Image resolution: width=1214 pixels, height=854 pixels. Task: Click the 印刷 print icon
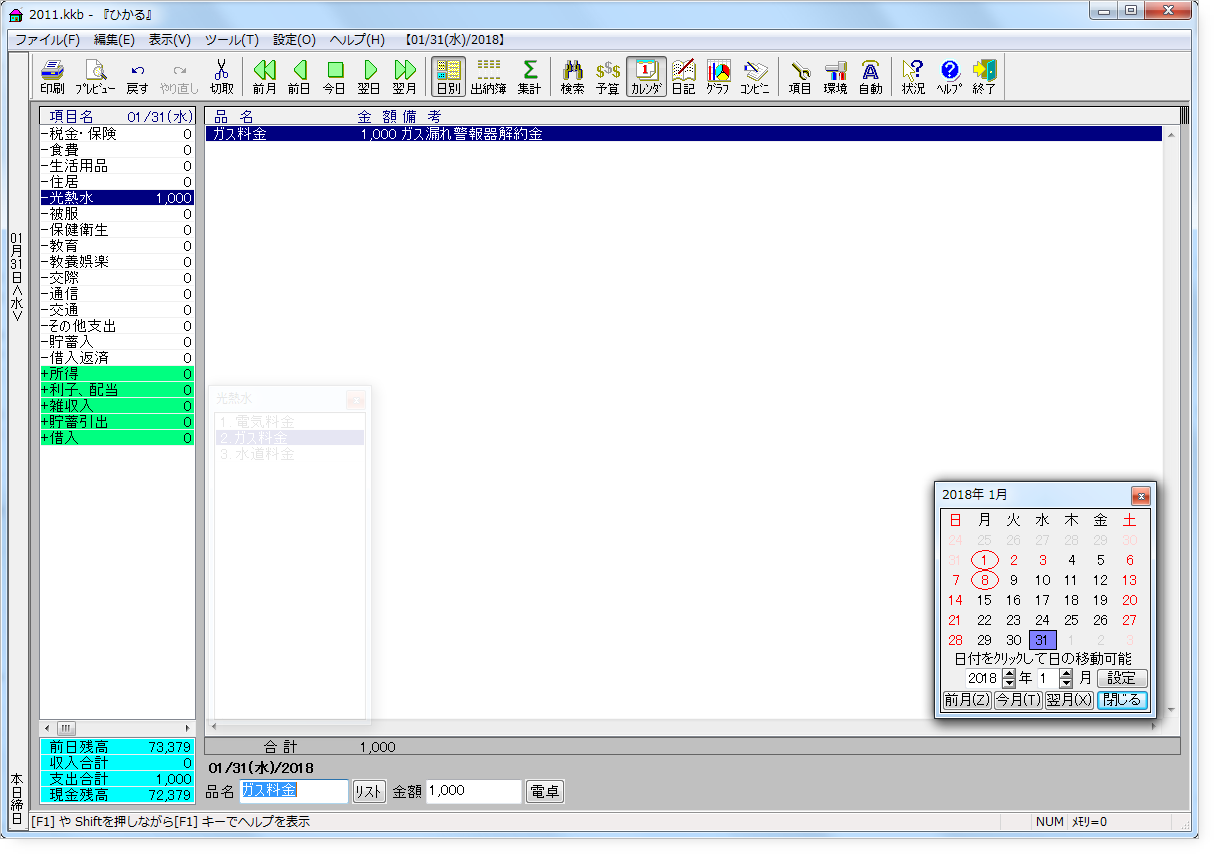click(x=52, y=76)
